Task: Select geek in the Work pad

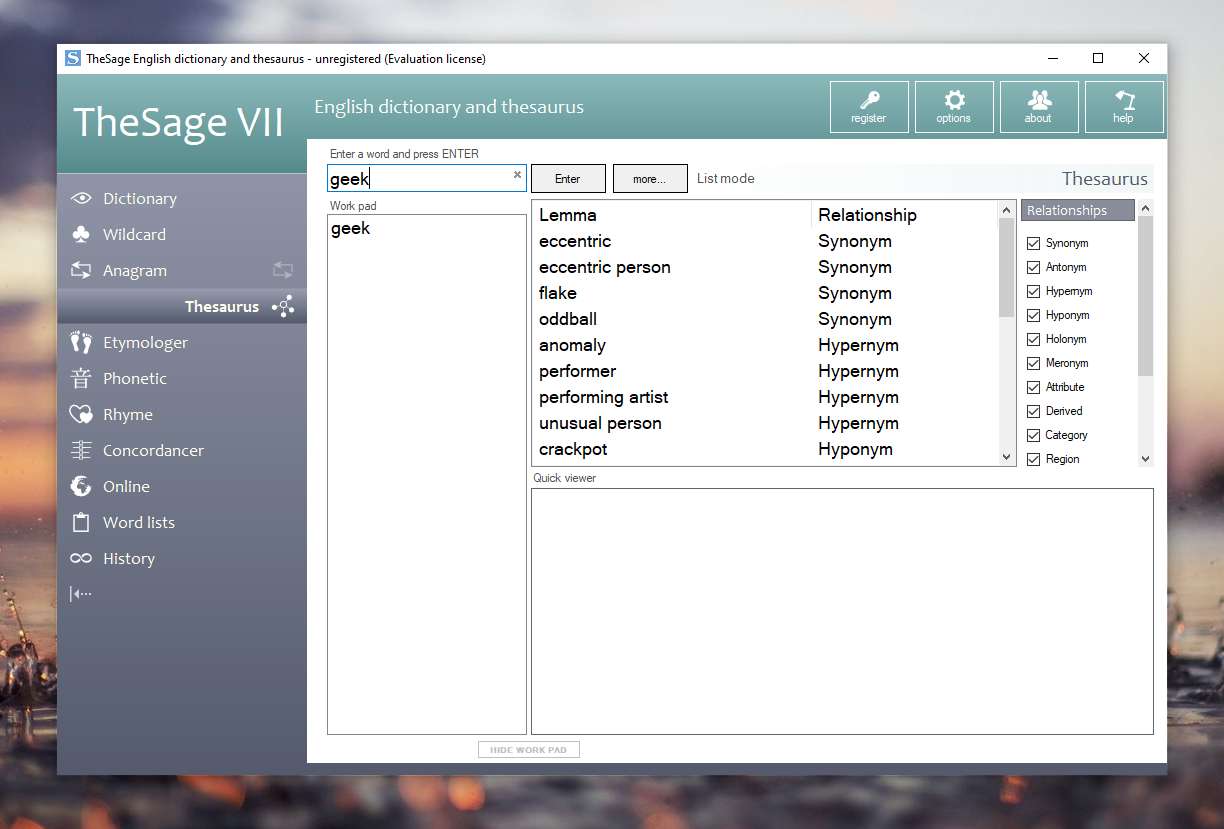Action: pyautogui.click(x=351, y=229)
